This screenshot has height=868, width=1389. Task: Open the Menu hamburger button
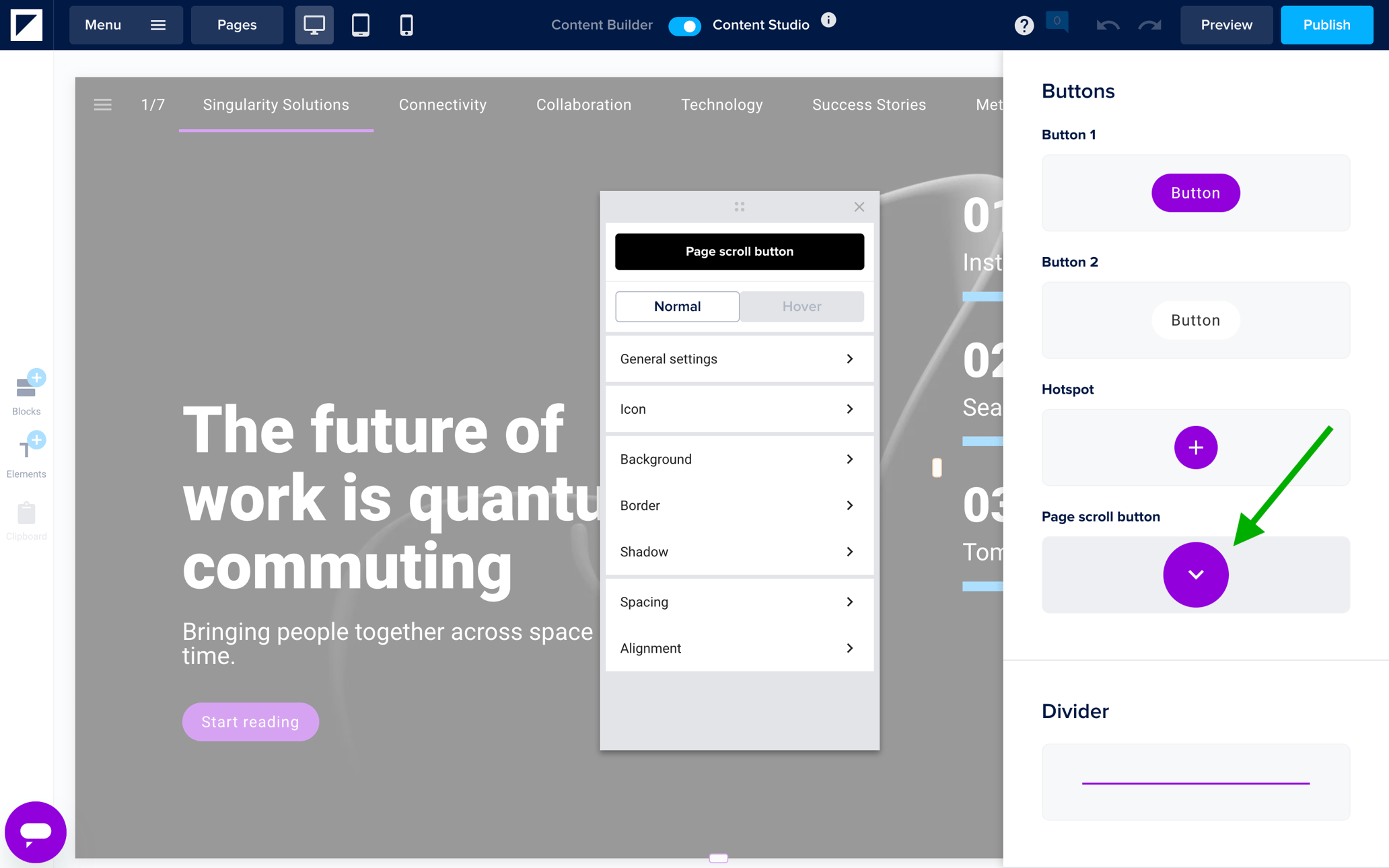[x=126, y=25]
